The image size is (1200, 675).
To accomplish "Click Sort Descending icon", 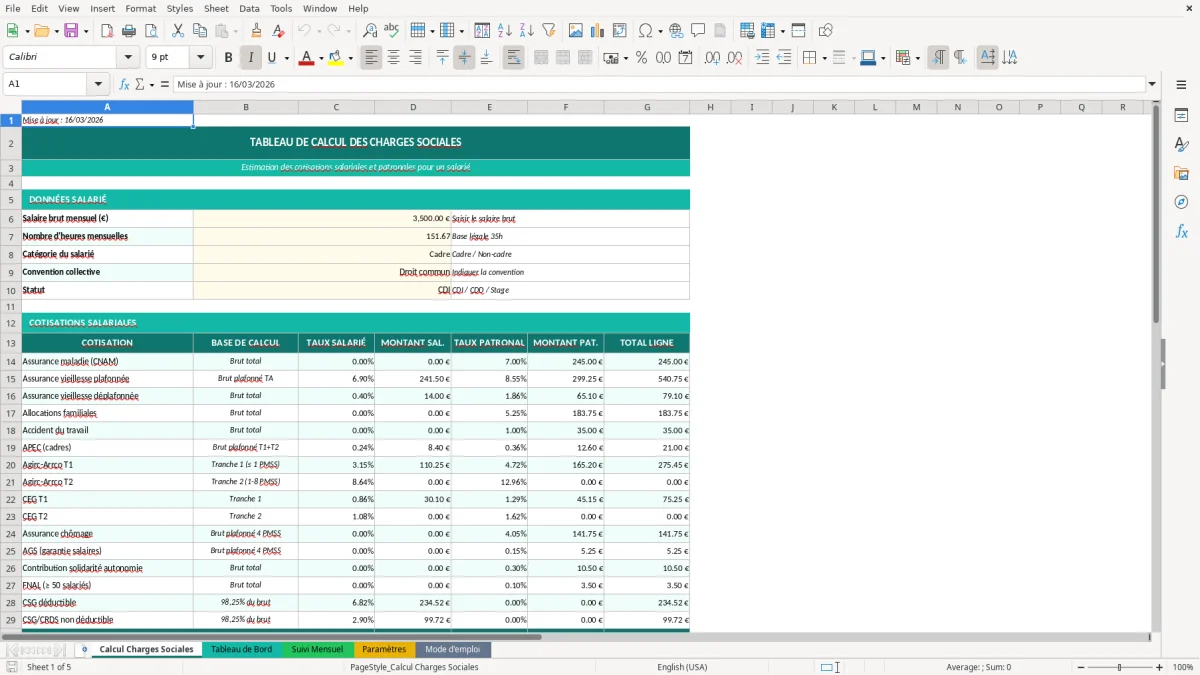I will [x=527, y=31].
